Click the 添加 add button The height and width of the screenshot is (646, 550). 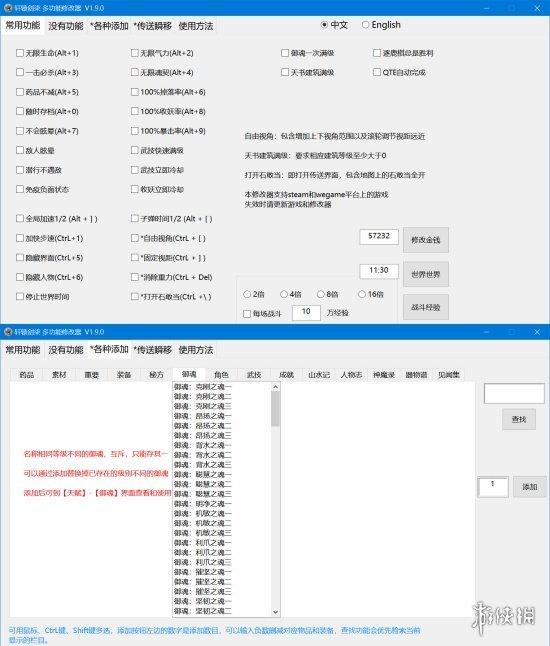[x=529, y=487]
